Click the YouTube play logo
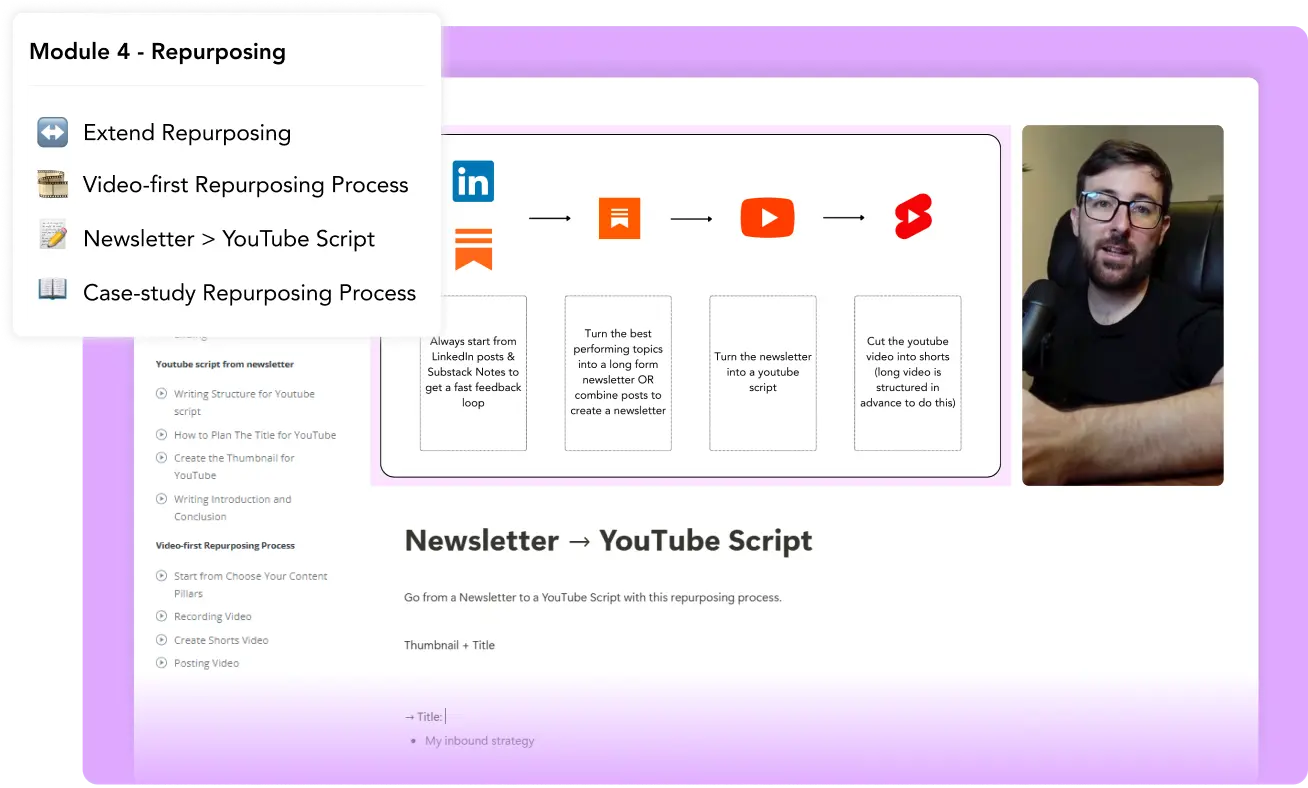1308x788 pixels. [x=767, y=218]
